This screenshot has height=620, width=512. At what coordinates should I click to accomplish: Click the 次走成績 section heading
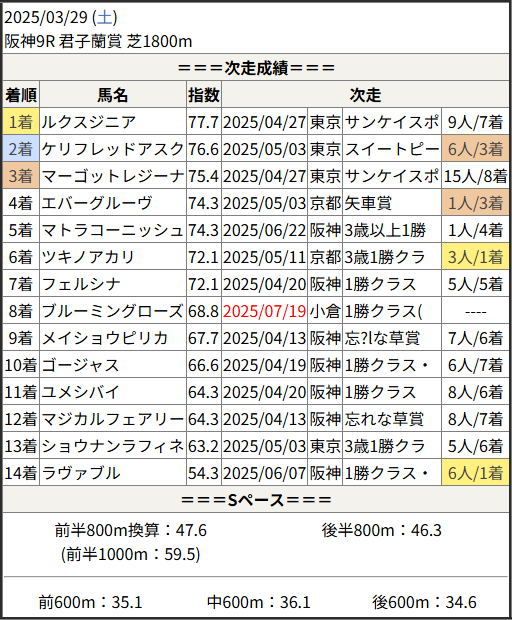(x=256, y=68)
